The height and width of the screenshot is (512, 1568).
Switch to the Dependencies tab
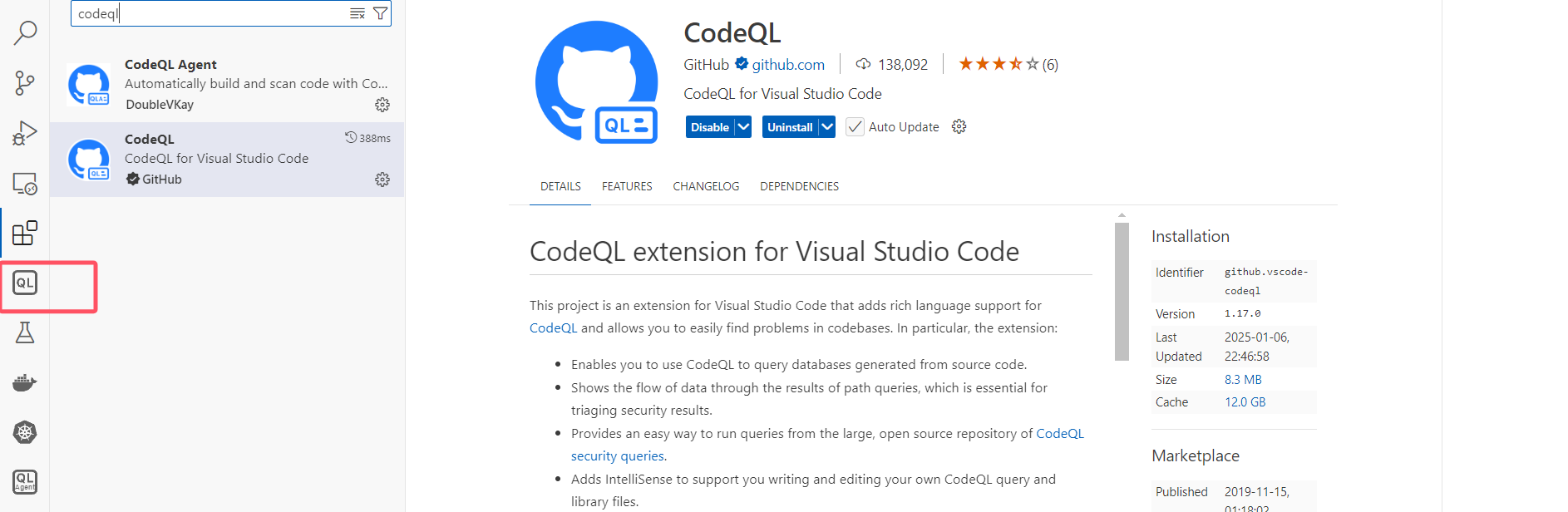tap(799, 186)
